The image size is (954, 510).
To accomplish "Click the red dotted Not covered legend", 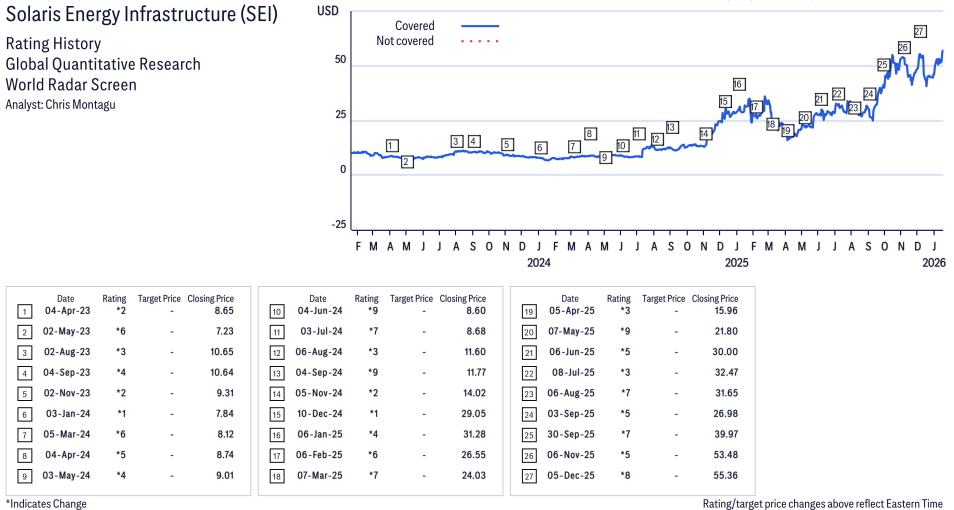I will coord(480,41).
